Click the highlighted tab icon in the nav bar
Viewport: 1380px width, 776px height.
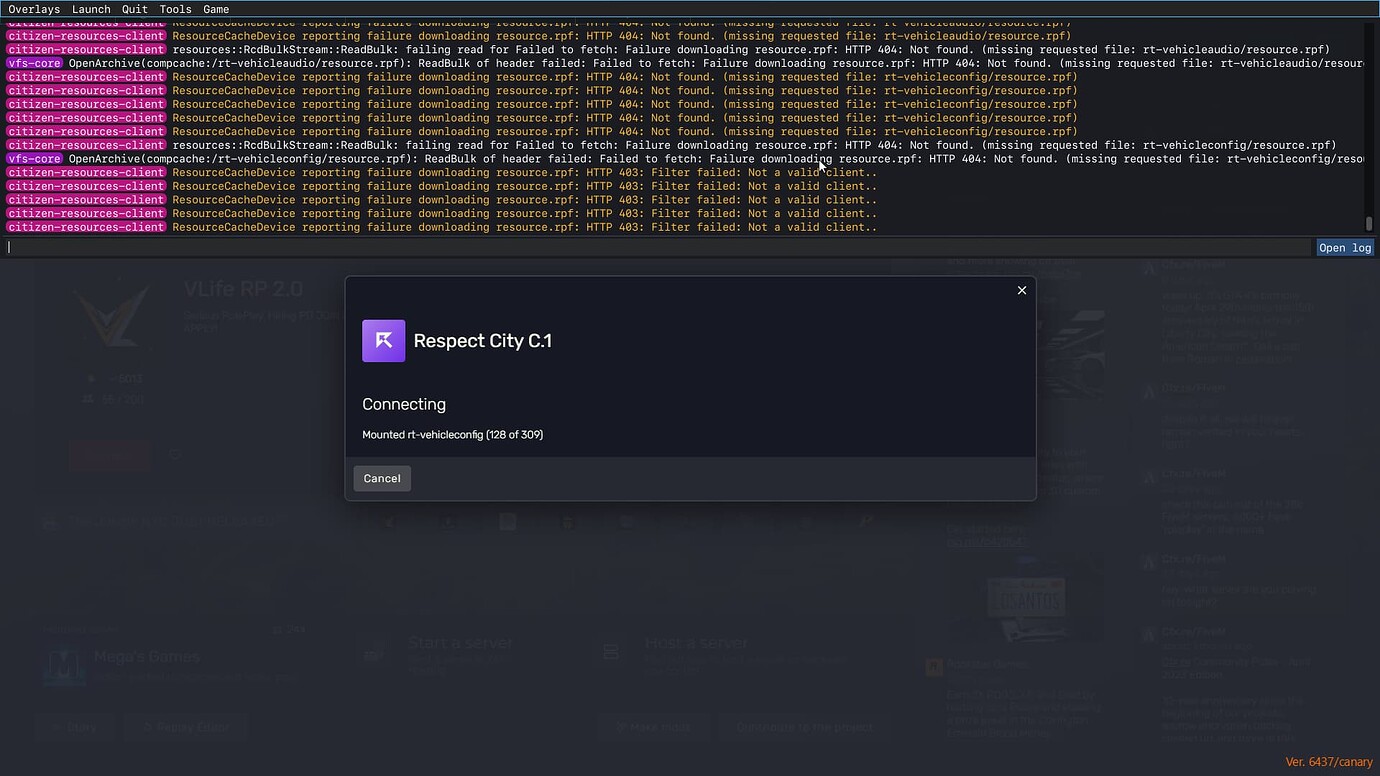pyautogui.click(x=507, y=521)
